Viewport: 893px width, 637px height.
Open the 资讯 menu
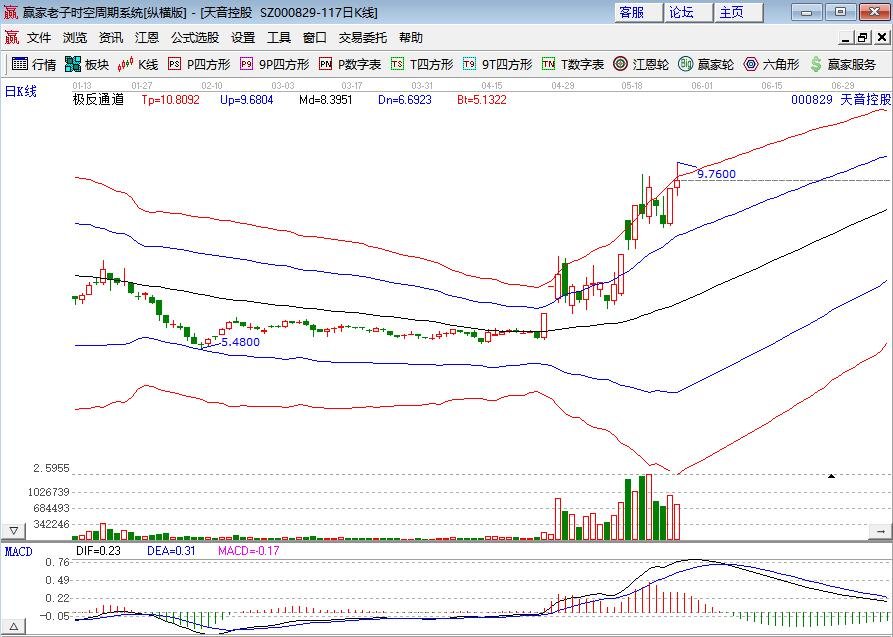pyautogui.click(x=110, y=38)
